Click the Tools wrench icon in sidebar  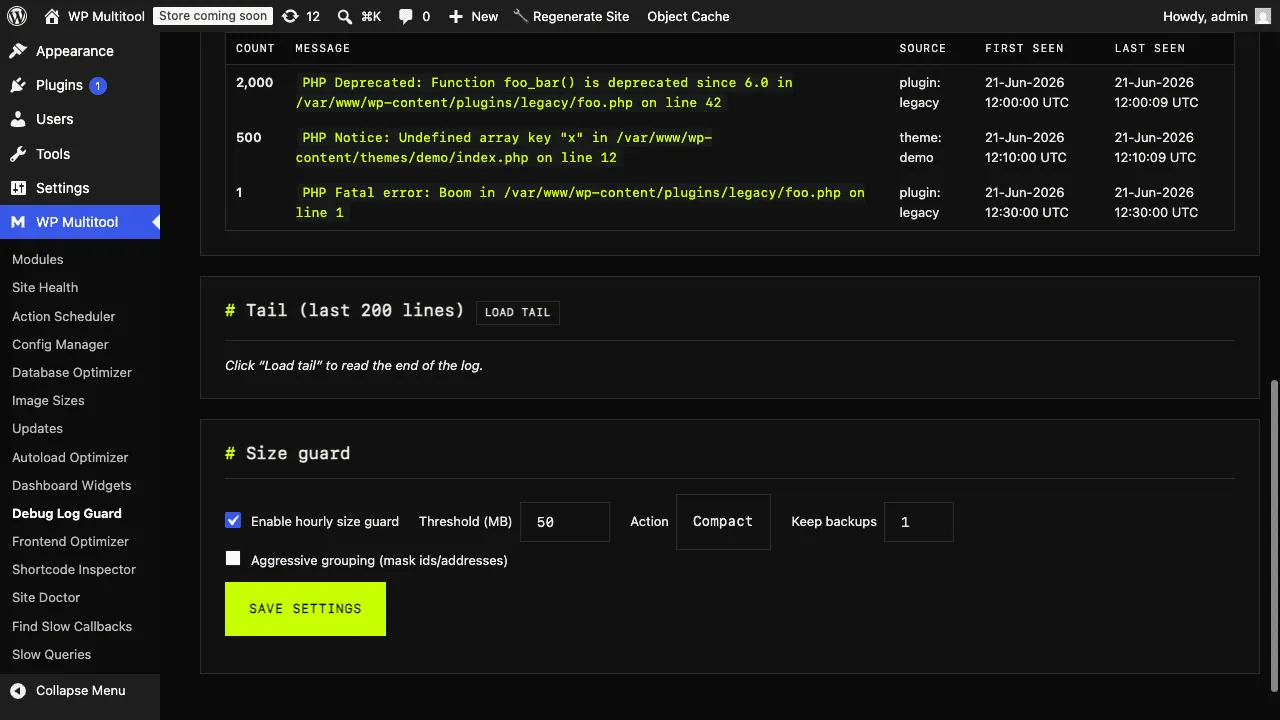coord(18,154)
